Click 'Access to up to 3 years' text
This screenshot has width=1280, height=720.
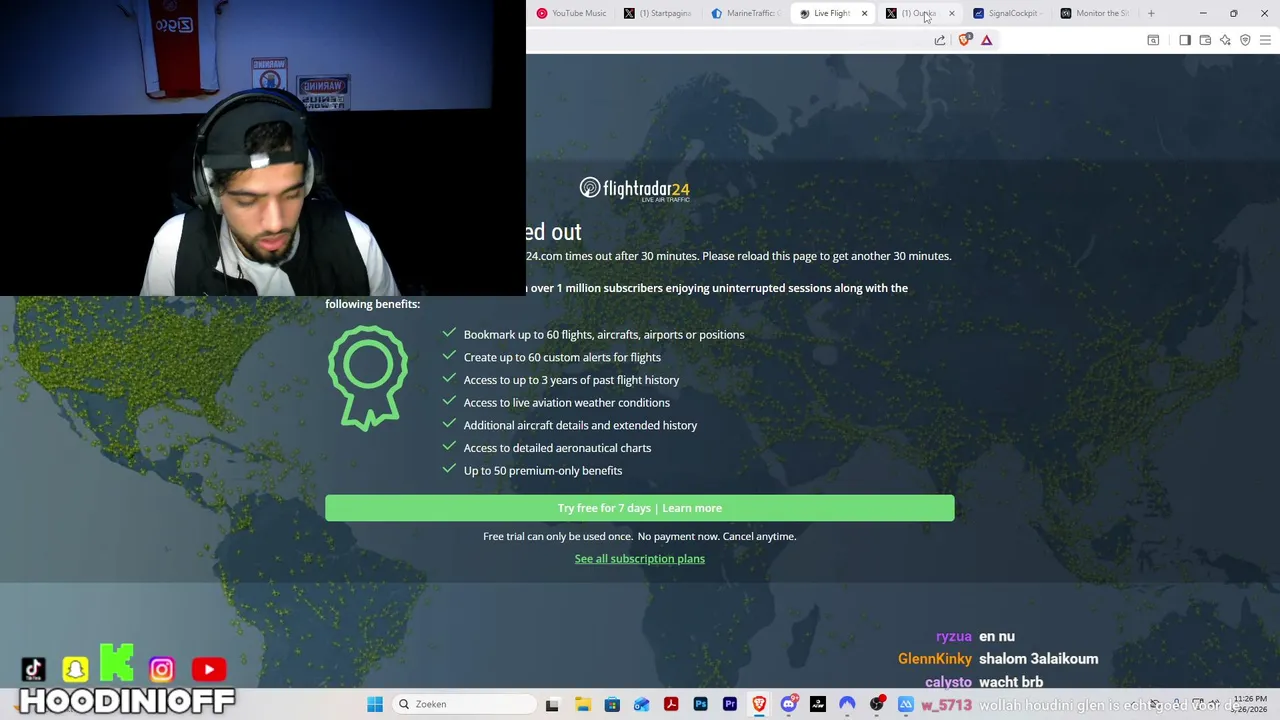pyautogui.click(x=571, y=380)
